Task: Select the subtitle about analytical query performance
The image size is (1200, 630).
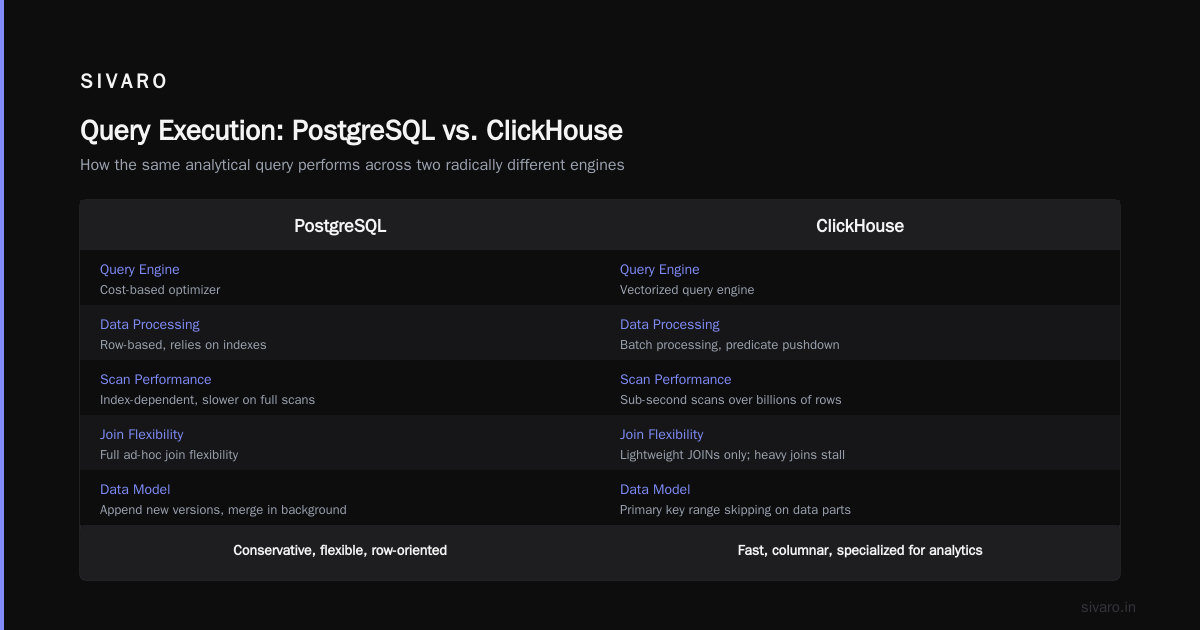Action: click(352, 165)
